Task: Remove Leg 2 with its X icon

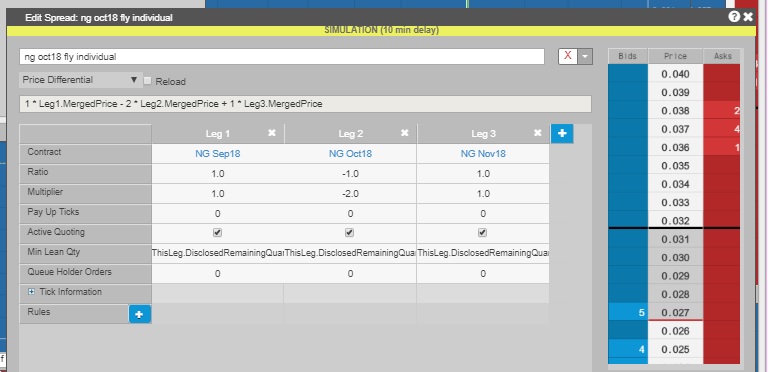Action: coord(404,133)
